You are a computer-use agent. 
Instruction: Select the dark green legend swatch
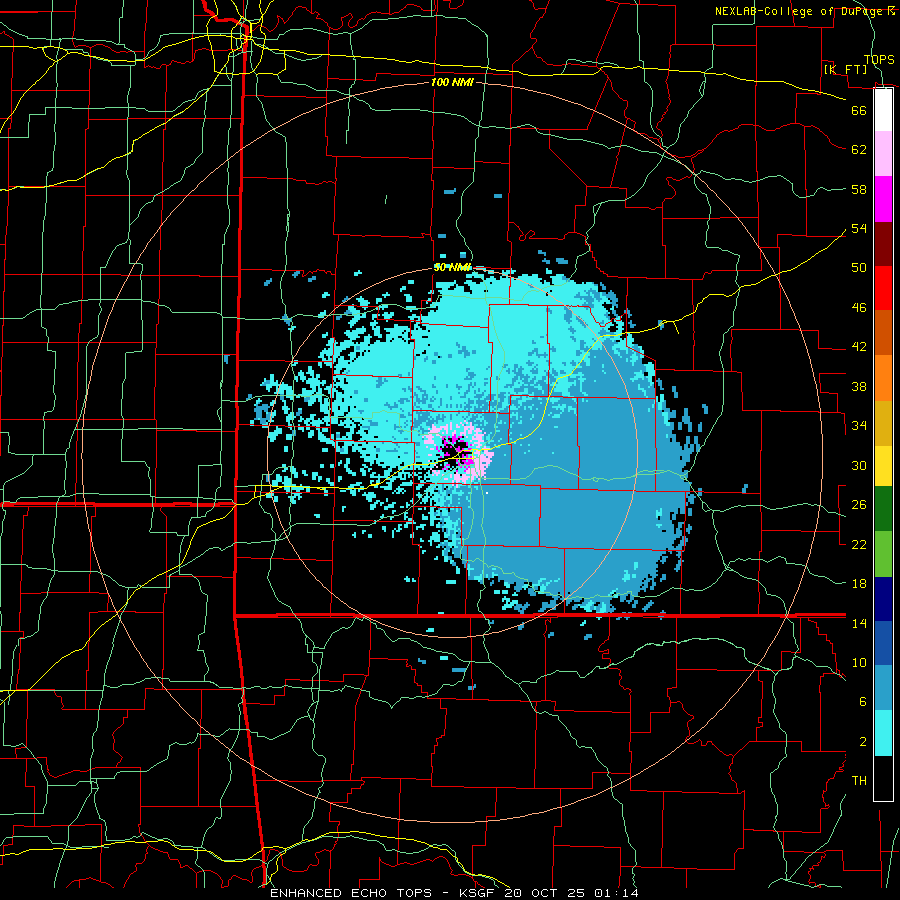883,509
